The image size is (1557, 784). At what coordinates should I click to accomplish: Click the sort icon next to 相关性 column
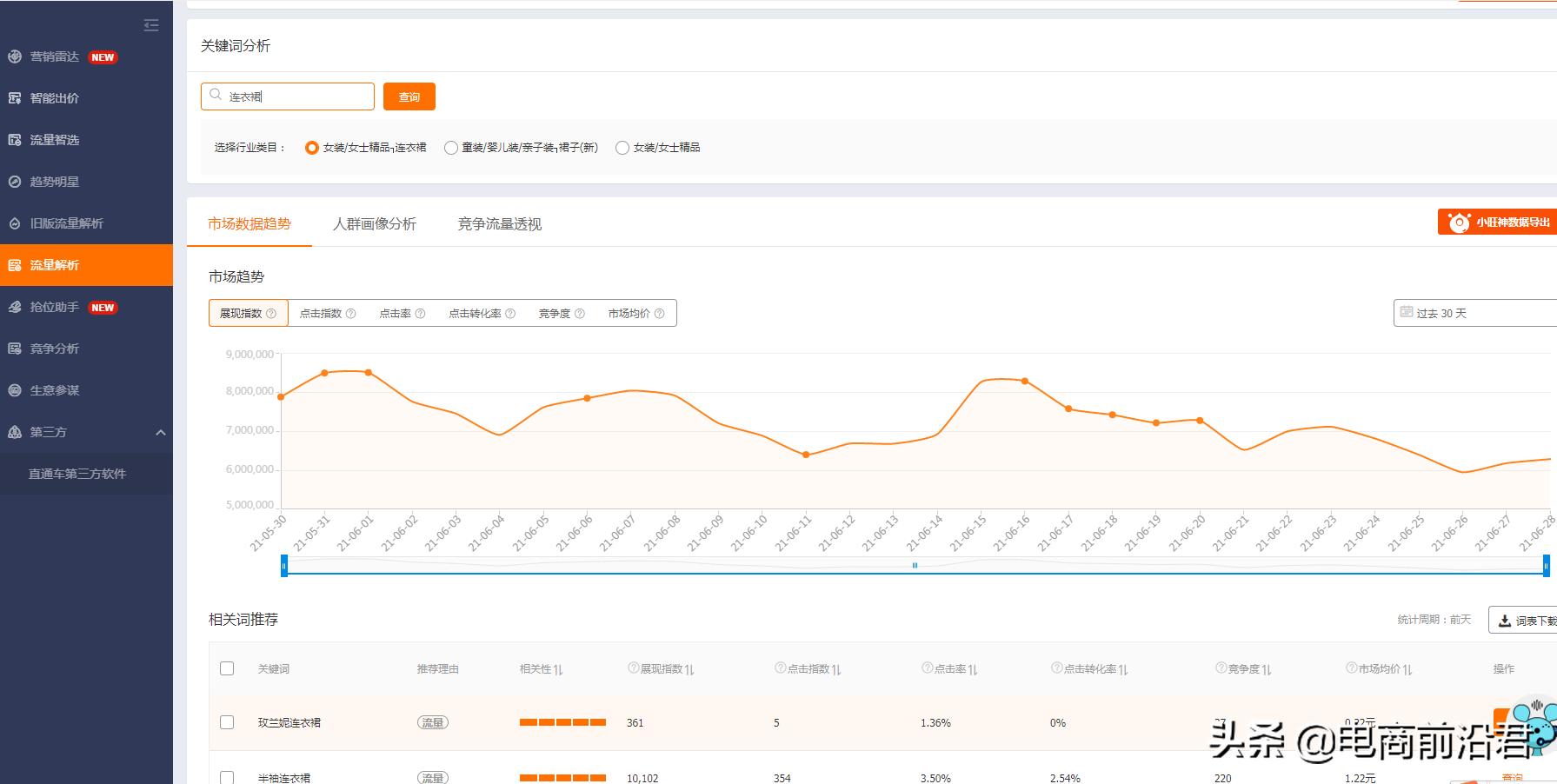point(558,669)
